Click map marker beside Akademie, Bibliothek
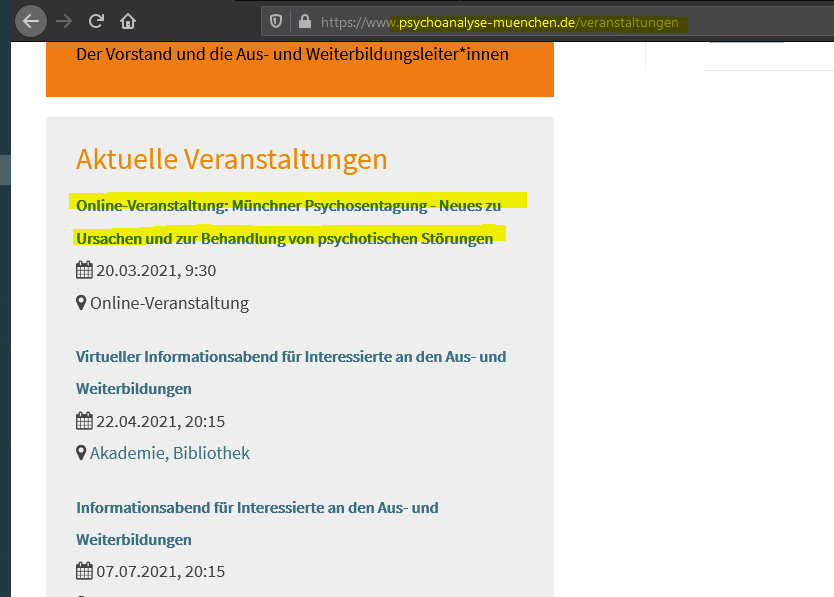834x597 pixels. pos(81,453)
